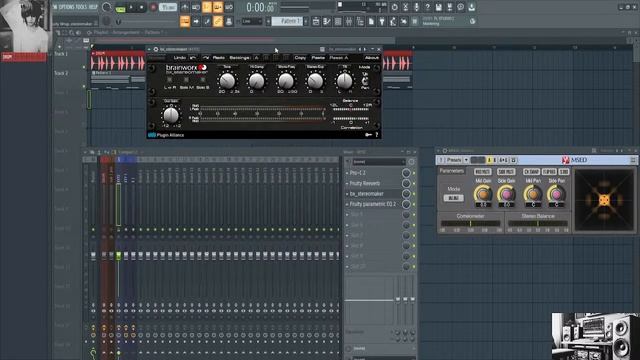Toggle Solo M button in bx_stereomaker
Viewport: 640px width, 360px height.
(x=187, y=80)
